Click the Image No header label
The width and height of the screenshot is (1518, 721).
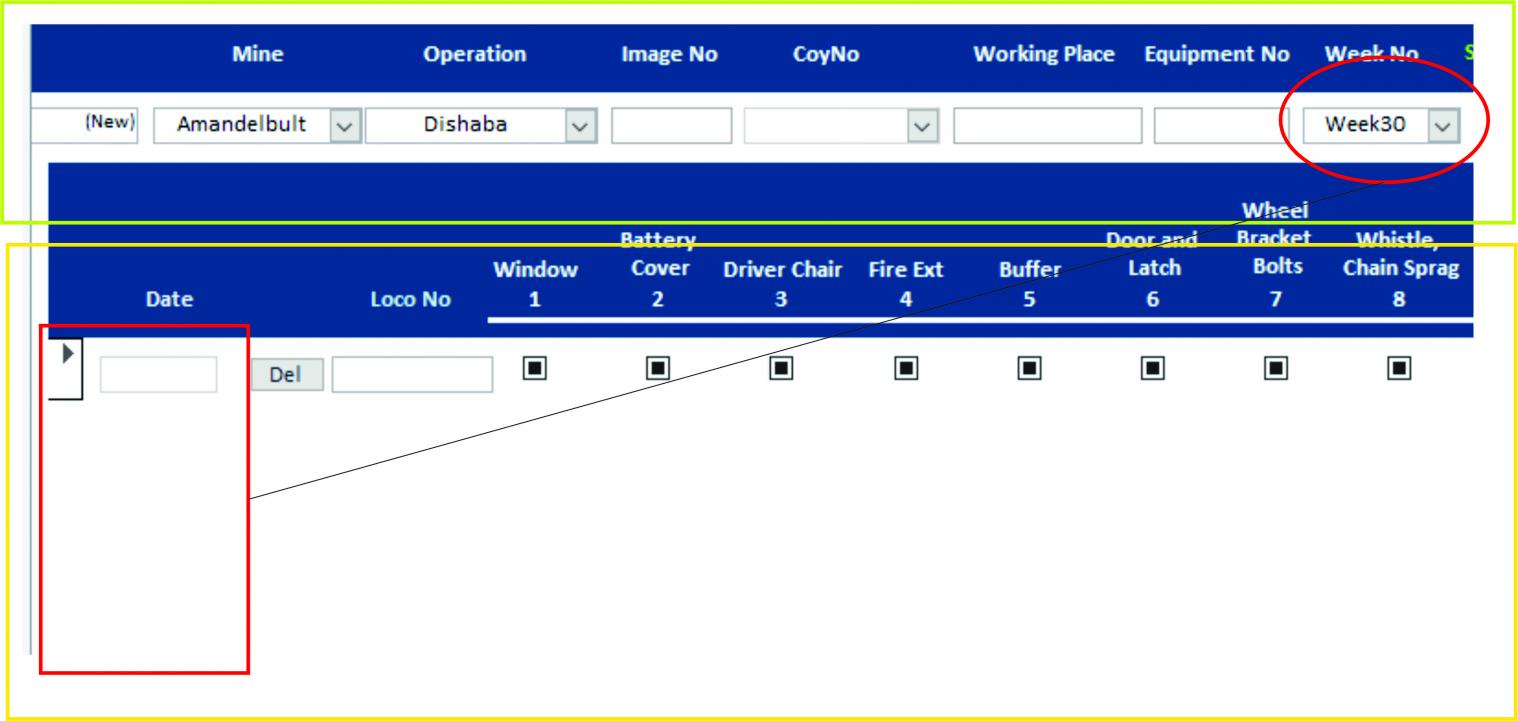click(670, 55)
